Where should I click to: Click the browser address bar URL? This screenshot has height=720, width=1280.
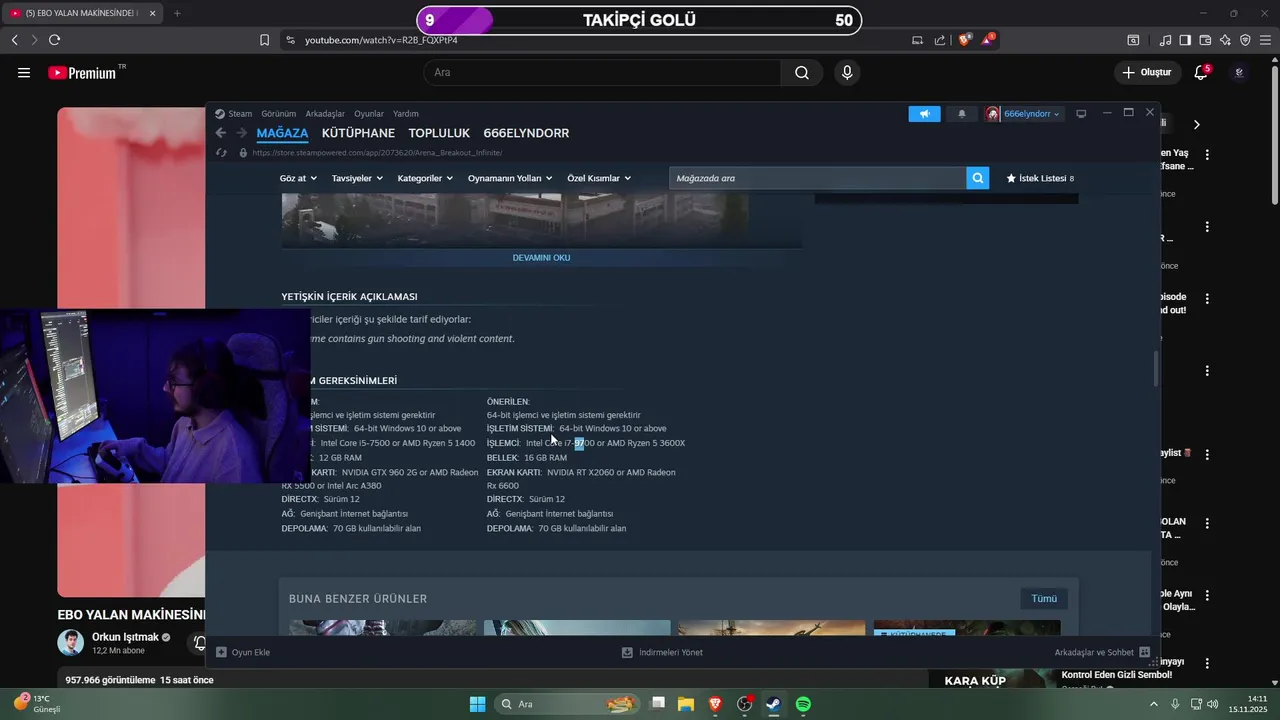coord(381,40)
